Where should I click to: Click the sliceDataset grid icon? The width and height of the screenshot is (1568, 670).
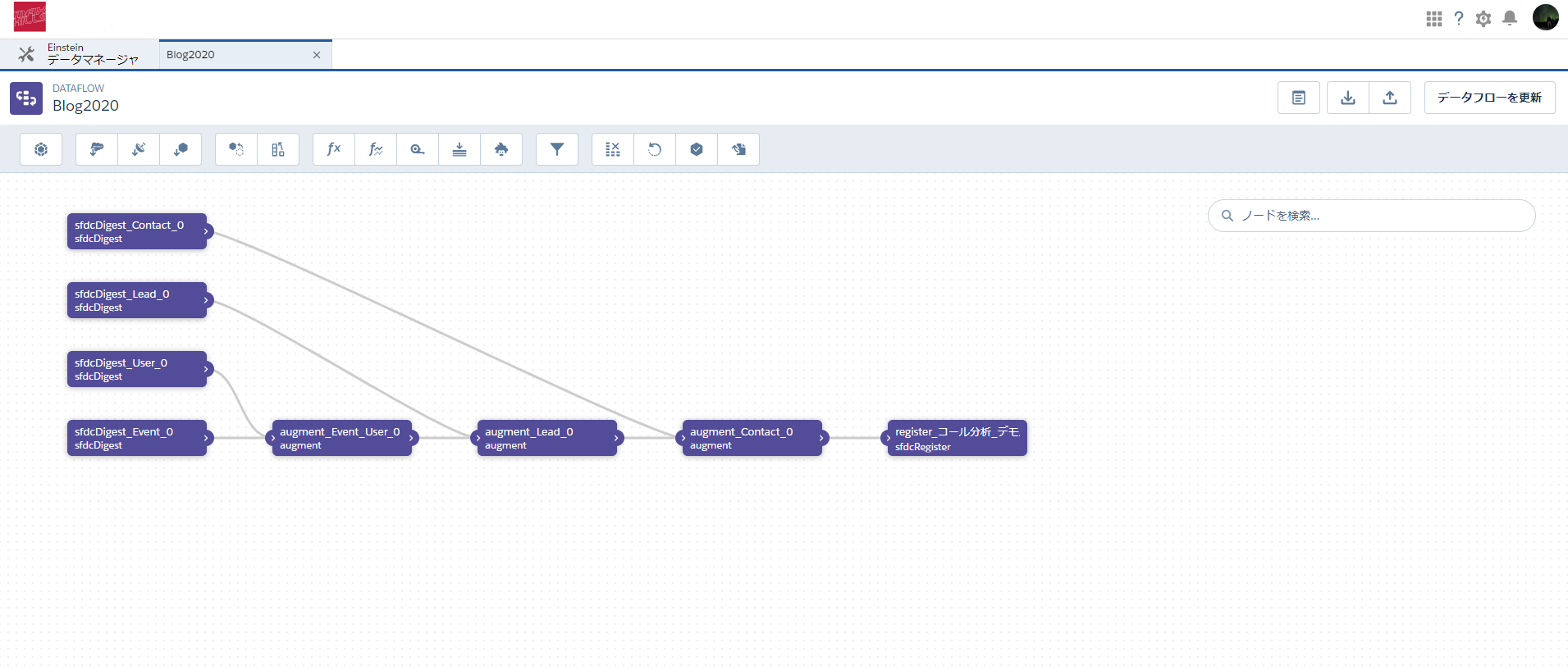click(613, 149)
